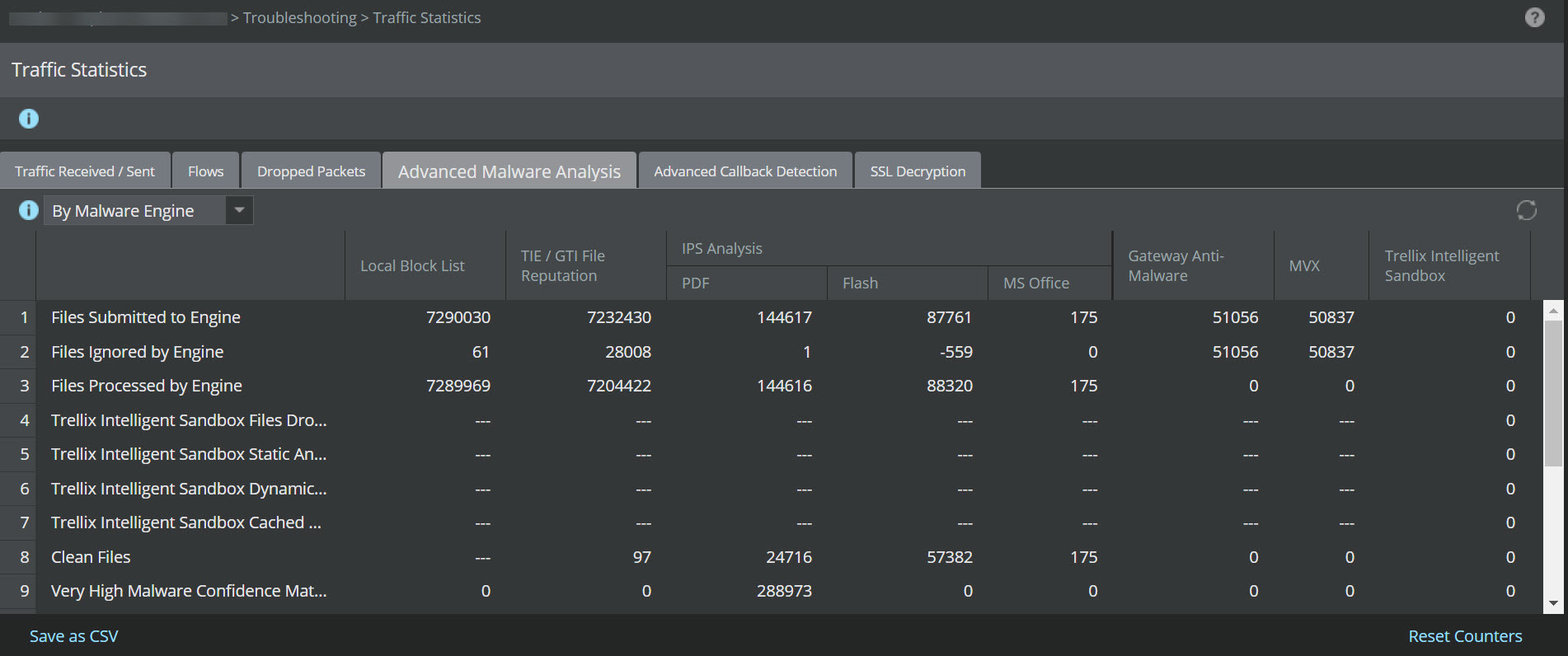Open the Flows tab
The image size is (1568, 656).
(206, 171)
